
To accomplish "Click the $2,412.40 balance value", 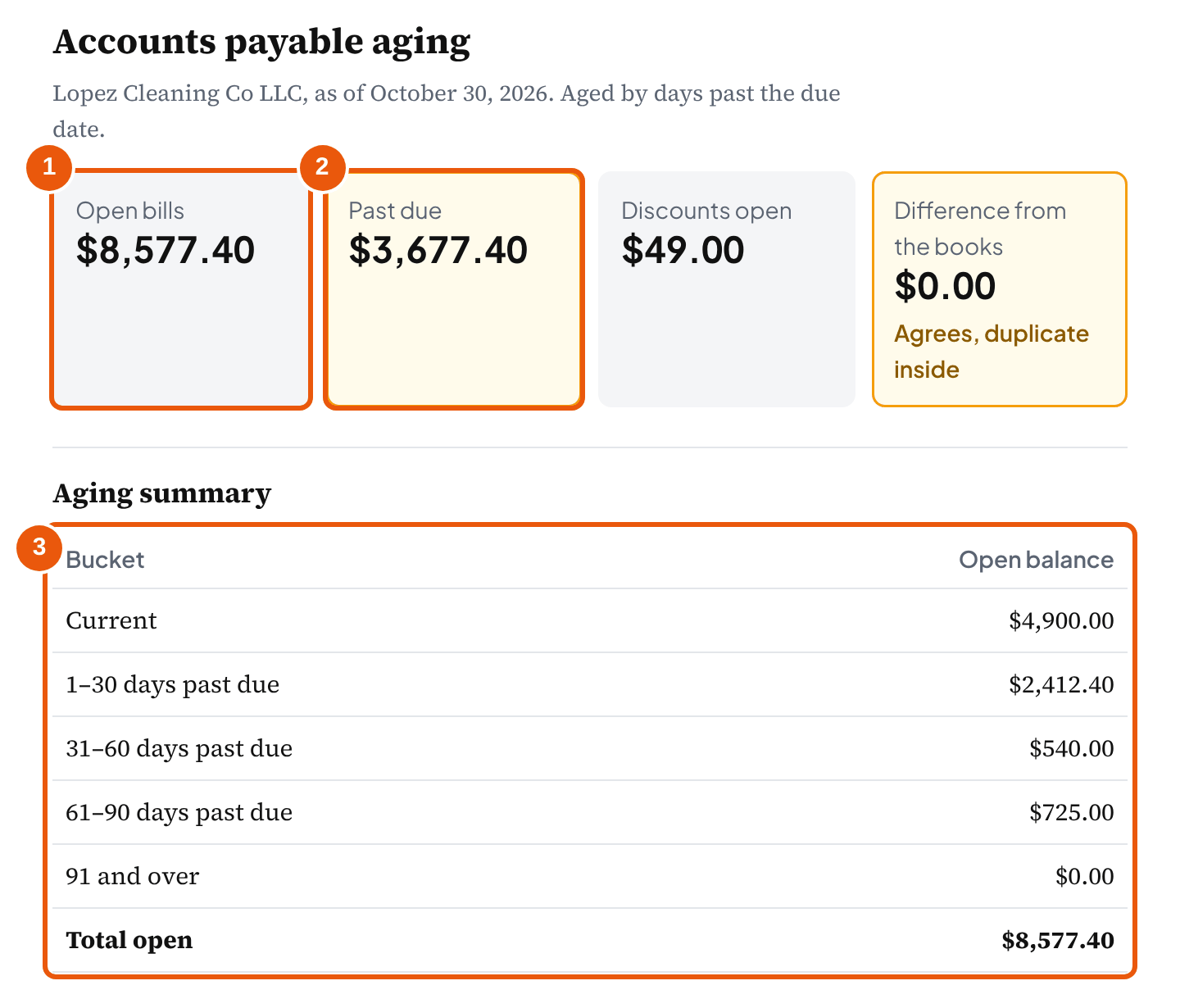I will point(1061,684).
